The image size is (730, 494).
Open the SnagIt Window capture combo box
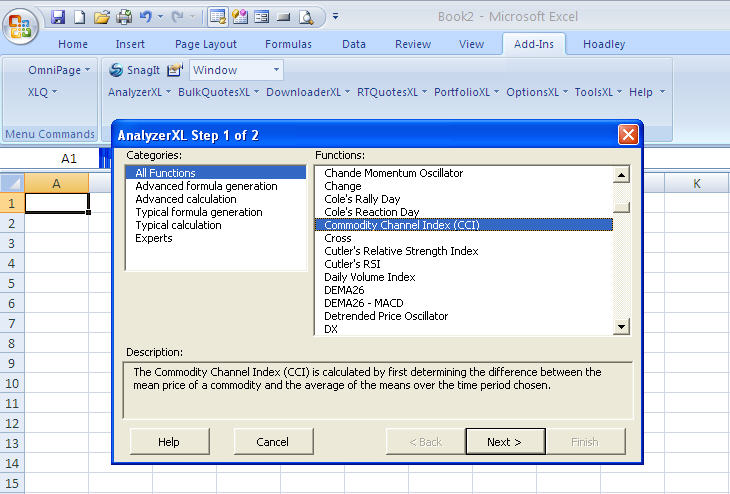coord(237,70)
